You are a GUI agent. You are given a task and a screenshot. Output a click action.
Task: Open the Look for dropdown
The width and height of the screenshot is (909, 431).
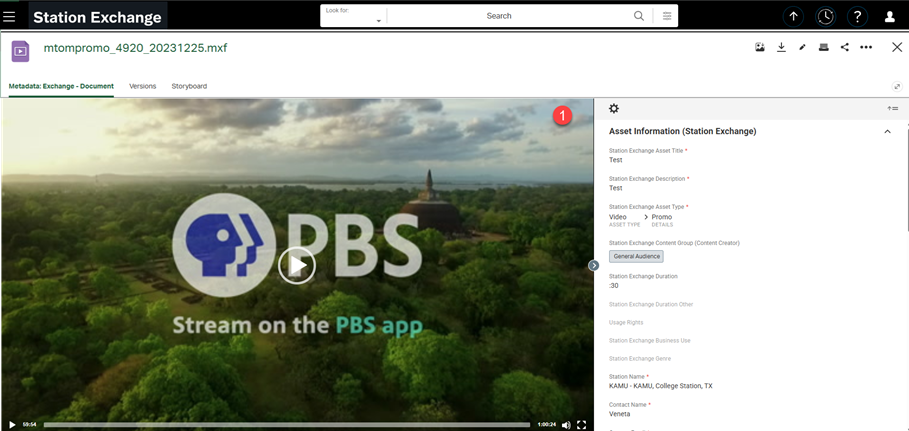(x=354, y=16)
